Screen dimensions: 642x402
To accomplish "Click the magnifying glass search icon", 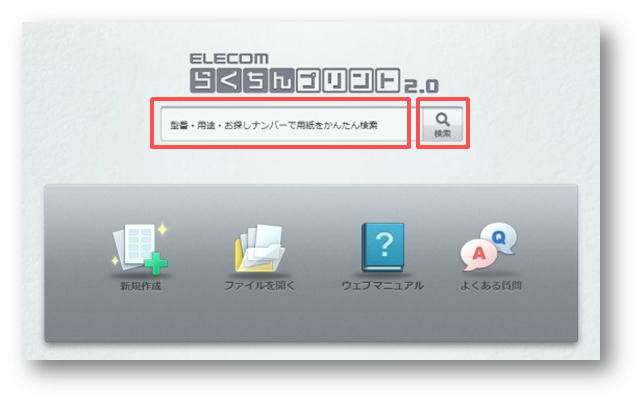I will [443, 120].
